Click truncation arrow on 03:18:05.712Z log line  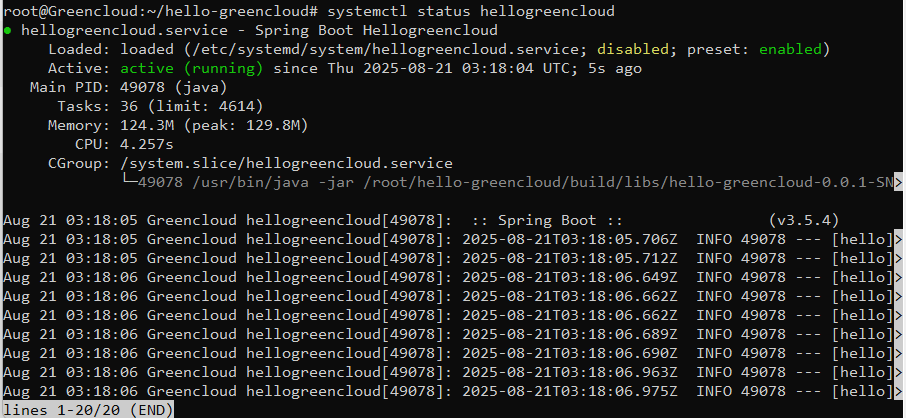click(897, 258)
